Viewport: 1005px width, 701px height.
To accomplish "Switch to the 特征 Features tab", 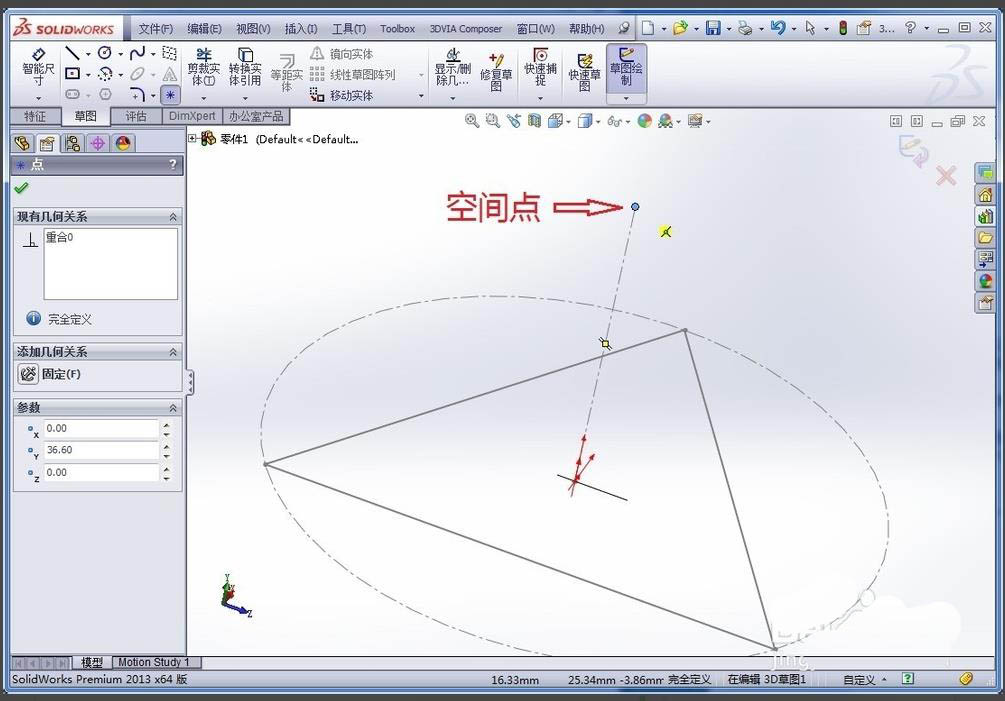I will [35, 116].
